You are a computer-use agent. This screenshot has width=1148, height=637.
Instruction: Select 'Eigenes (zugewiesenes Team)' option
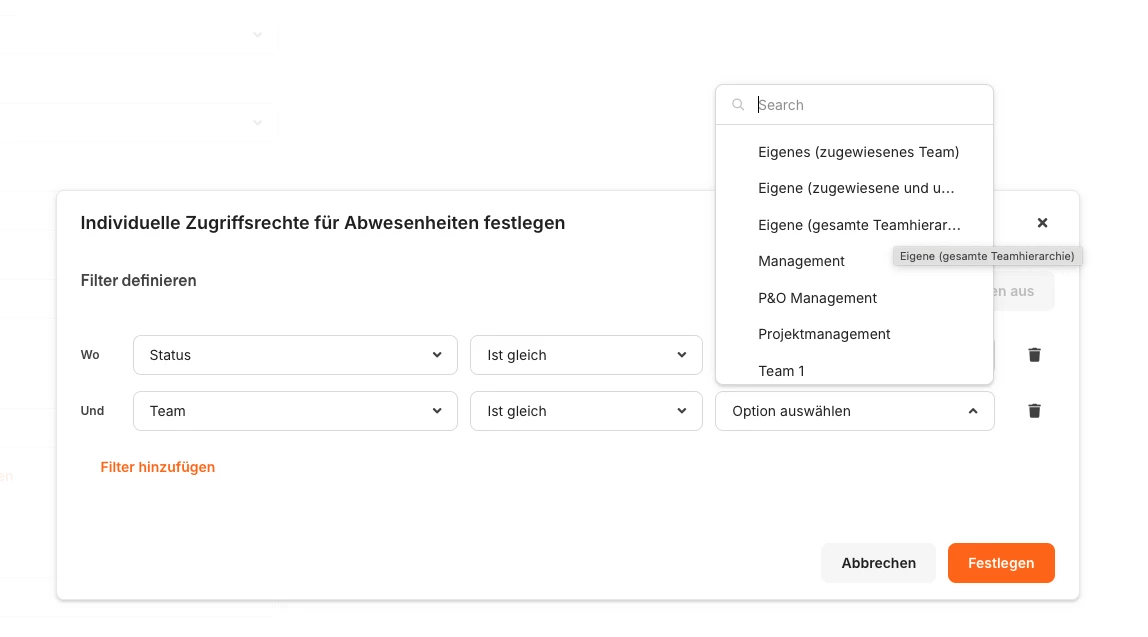click(858, 152)
